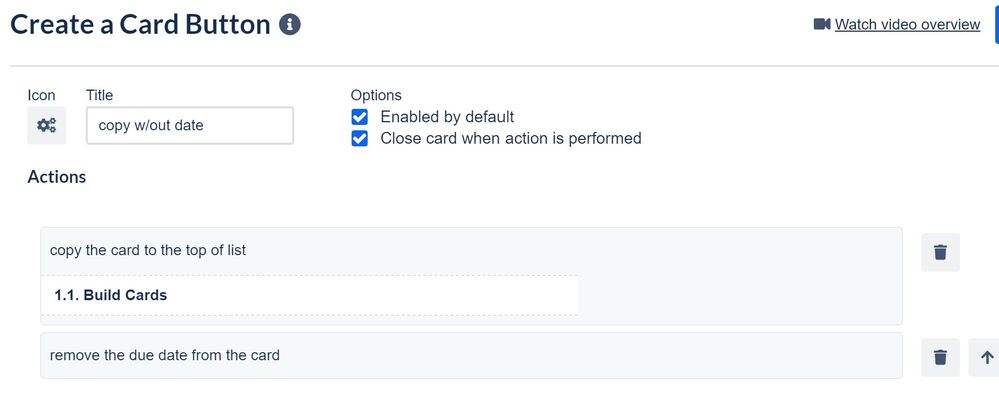Image resolution: width=999 pixels, height=401 pixels.
Task: Click the Close card when action is performed label
Action: [x=511, y=138]
